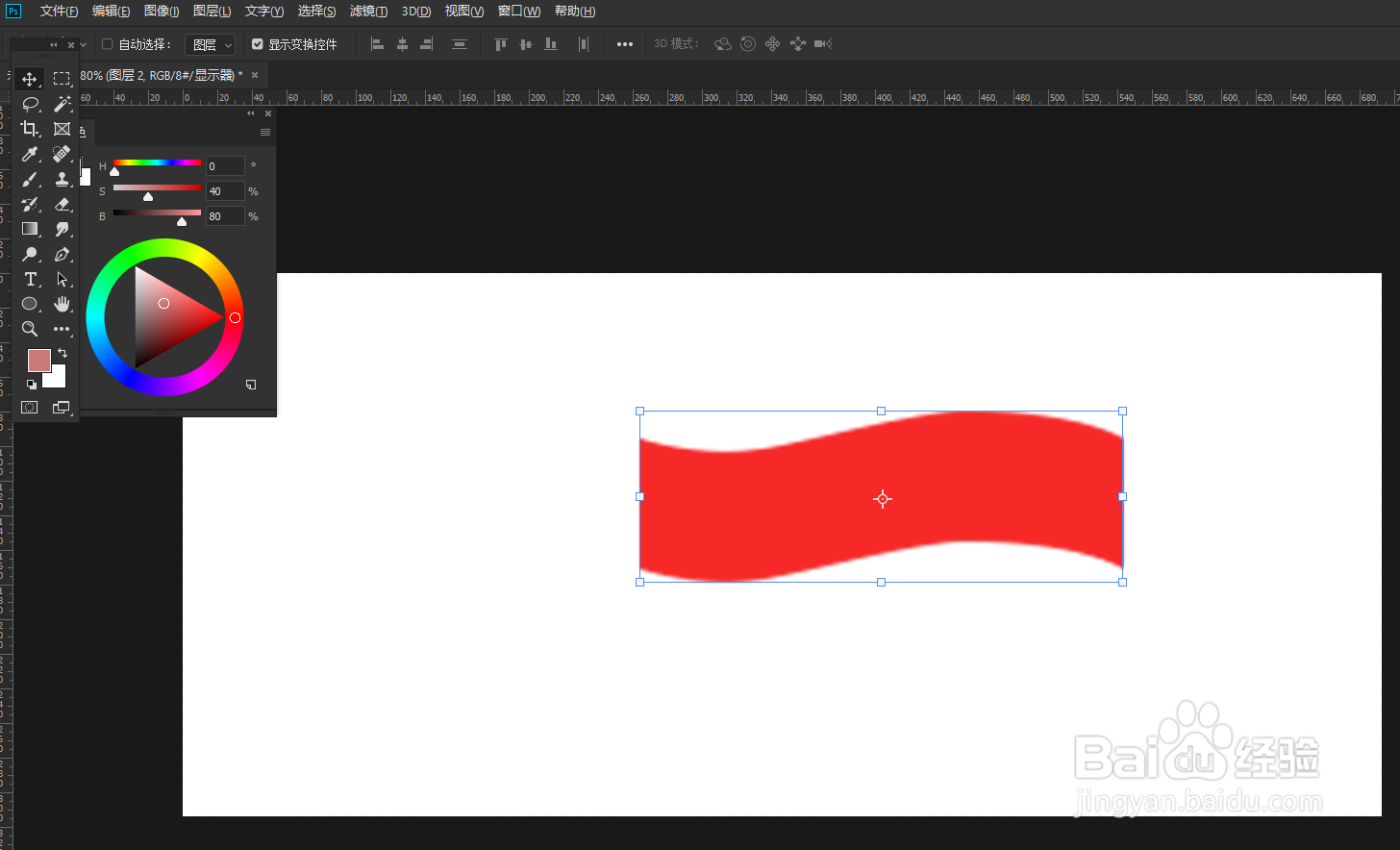Click the foreground color swatch

[x=38, y=361]
